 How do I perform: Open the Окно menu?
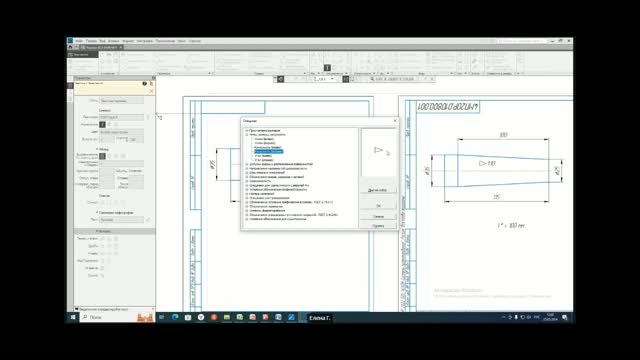coord(182,41)
